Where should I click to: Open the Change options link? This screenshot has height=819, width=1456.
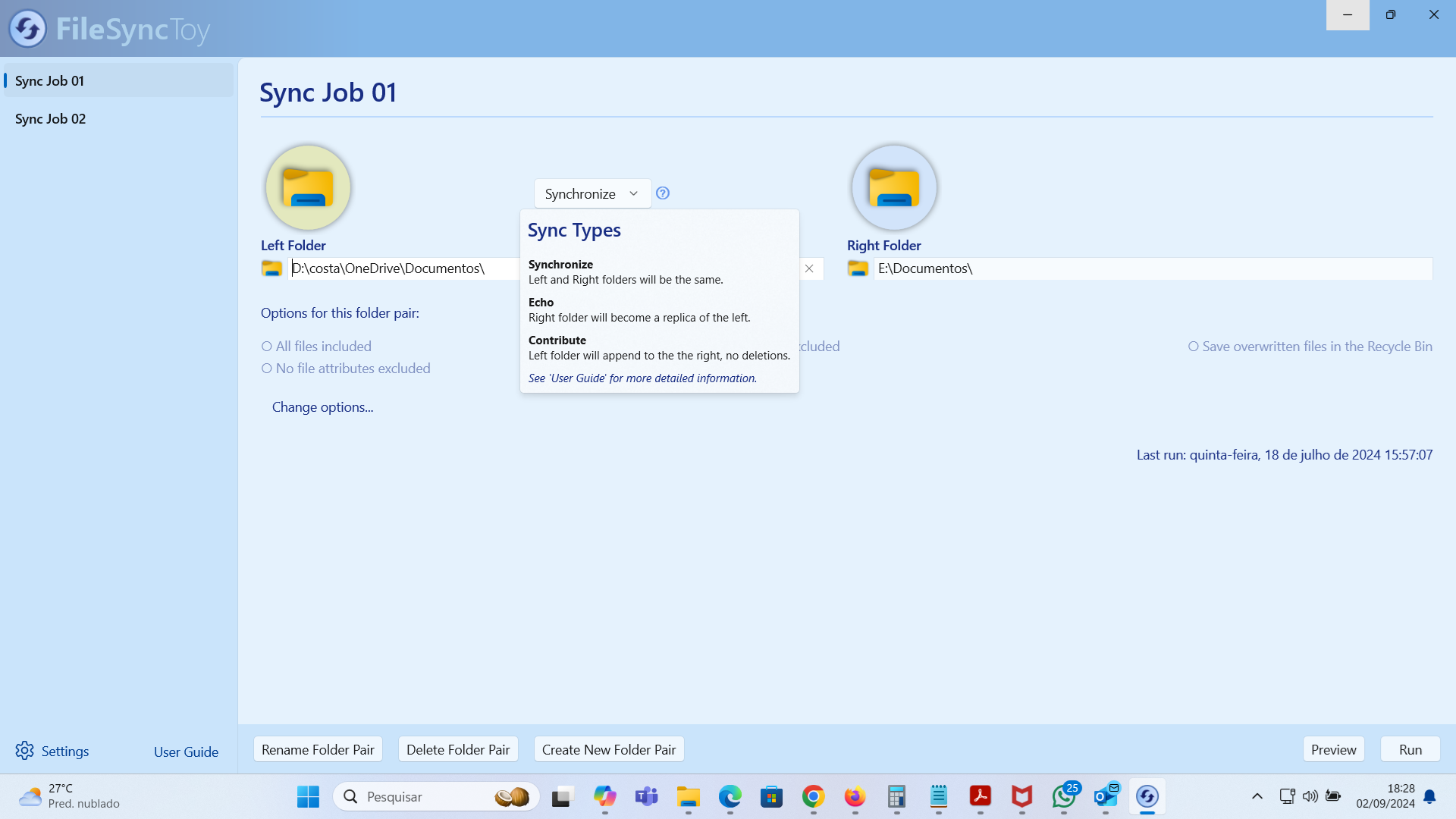322,407
